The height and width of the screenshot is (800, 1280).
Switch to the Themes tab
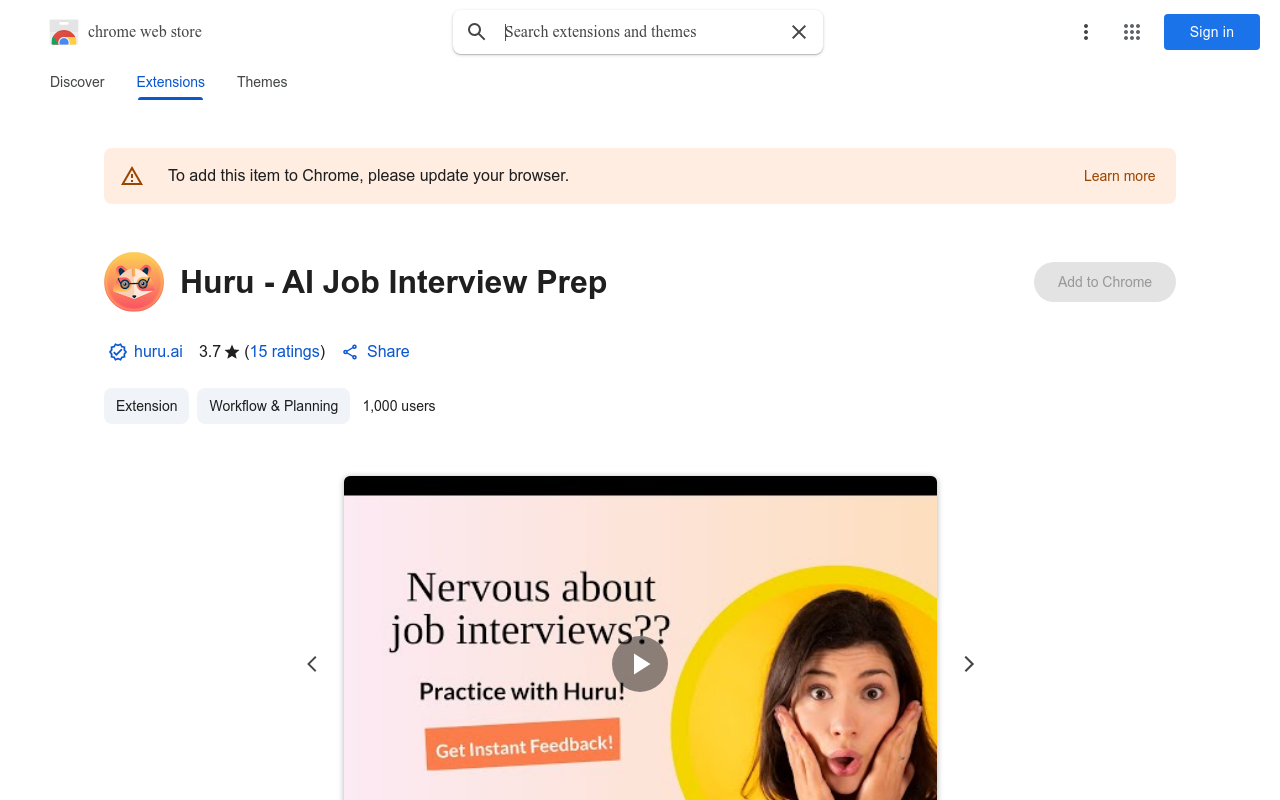point(262,82)
